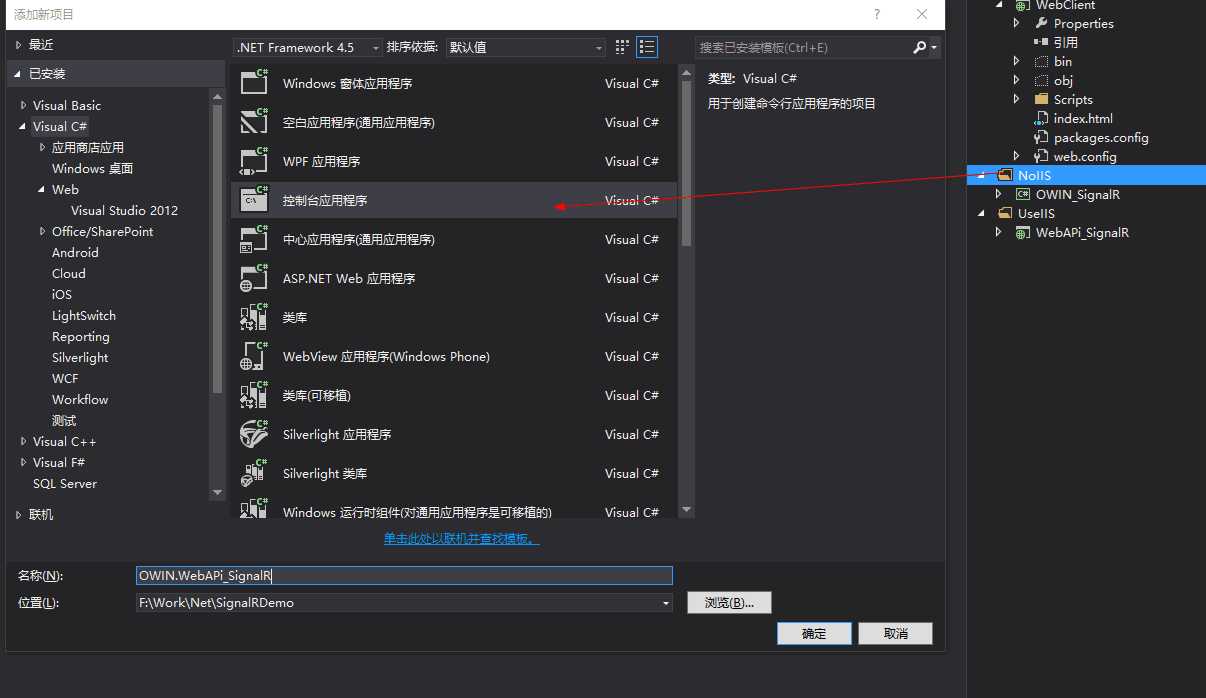Screen dimensions: 1206x698
Task: Click the category tree scroll down arrow
Action: [217, 492]
